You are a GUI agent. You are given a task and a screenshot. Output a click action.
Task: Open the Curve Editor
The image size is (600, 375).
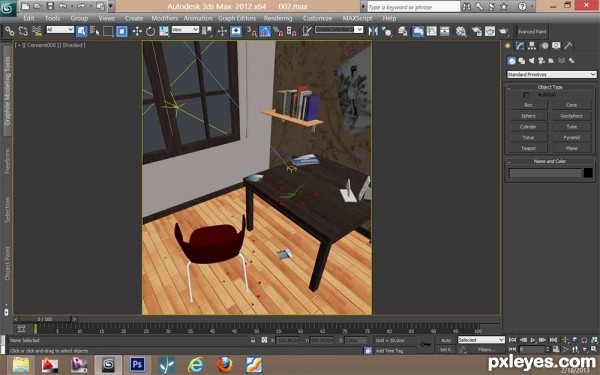(x=431, y=31)
